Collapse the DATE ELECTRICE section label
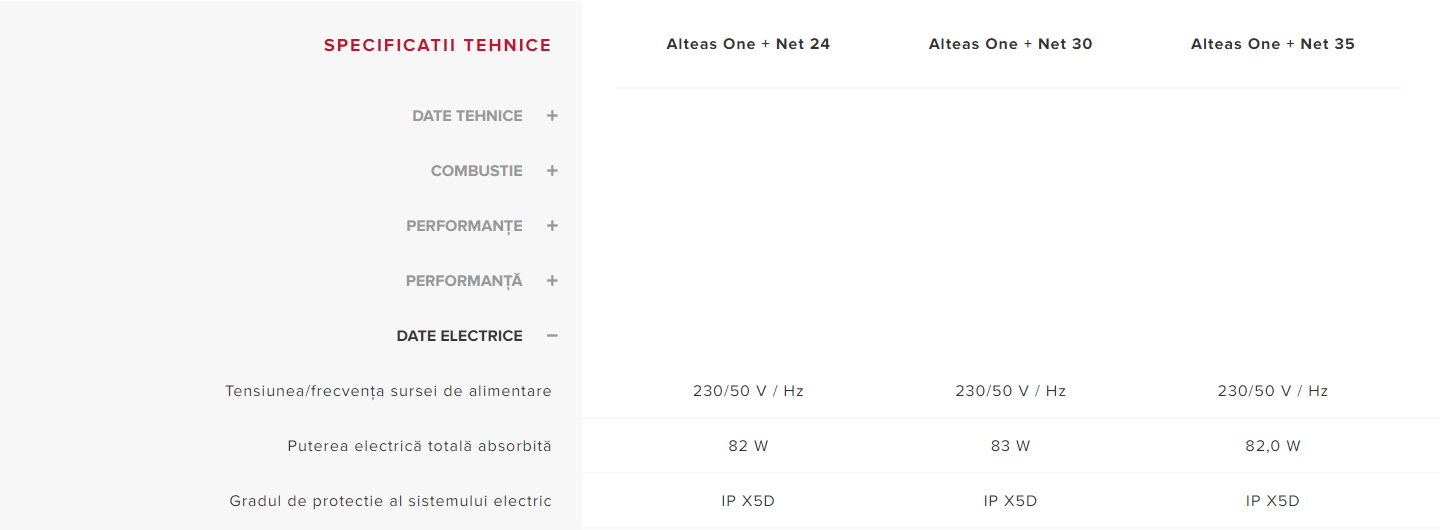 (459, 336)
